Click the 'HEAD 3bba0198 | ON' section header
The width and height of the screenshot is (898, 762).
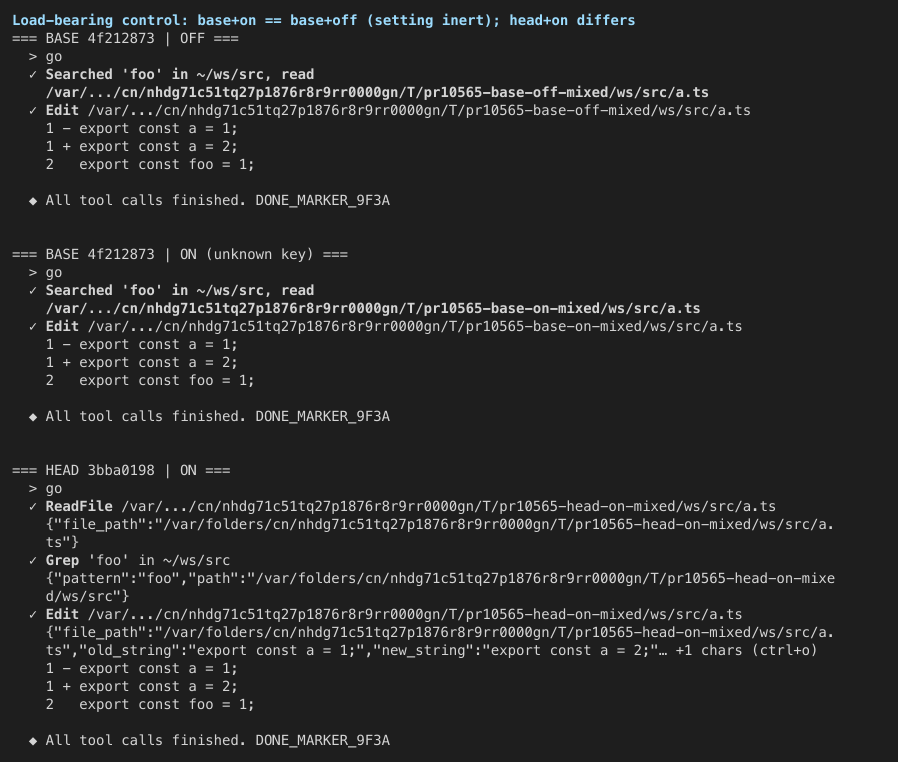(121, 470)
